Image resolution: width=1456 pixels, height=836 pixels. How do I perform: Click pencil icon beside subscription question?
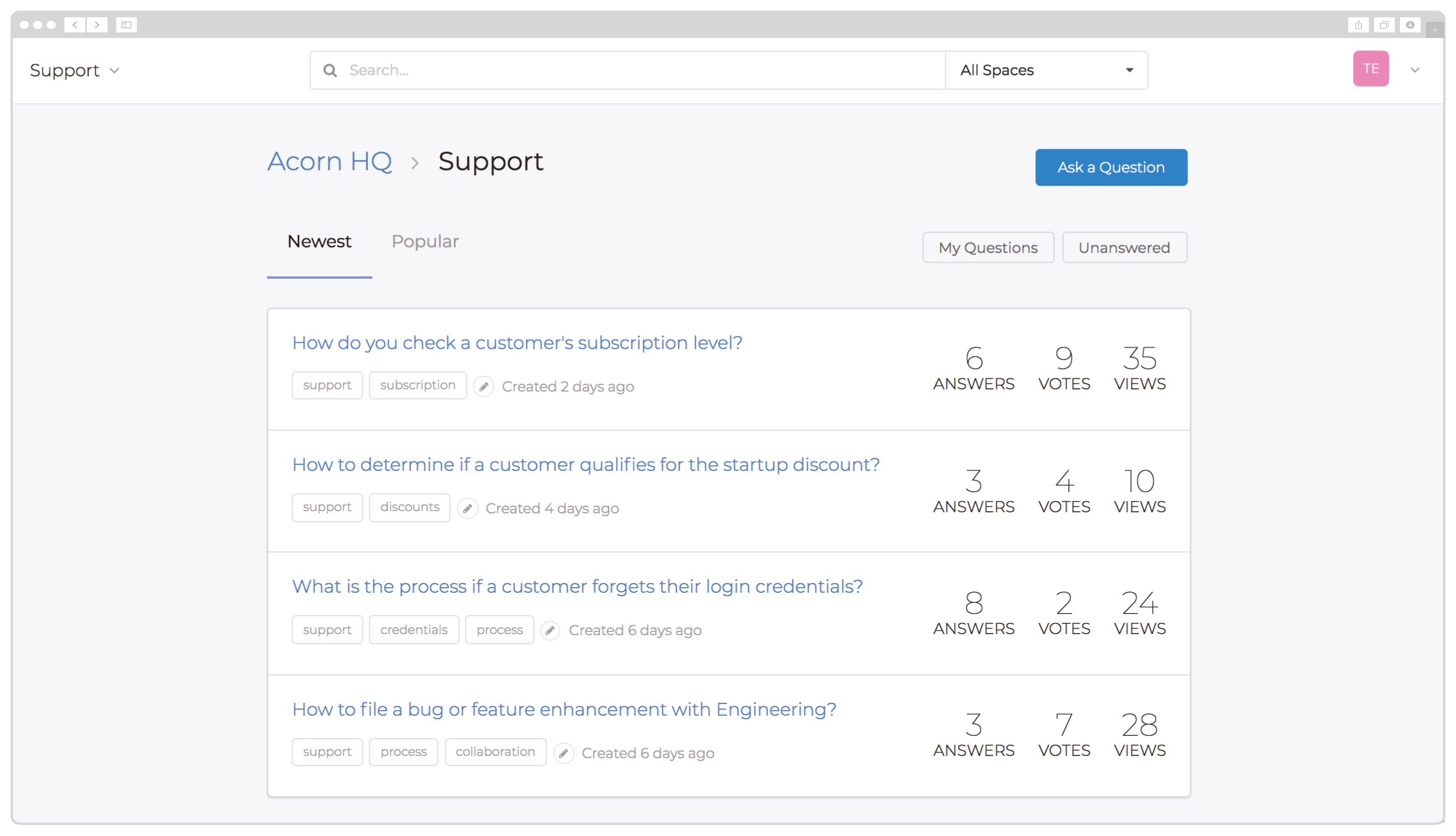click(x=484, y=386)
